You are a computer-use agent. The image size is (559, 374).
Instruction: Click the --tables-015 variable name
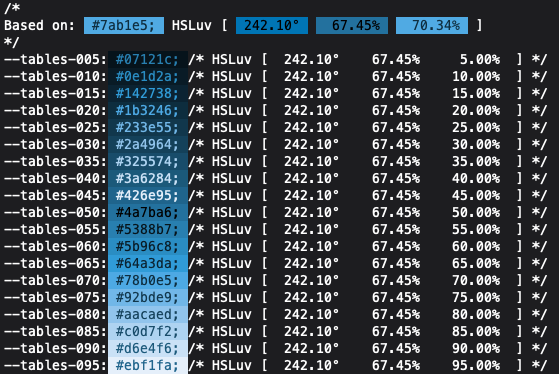(55, 93)
